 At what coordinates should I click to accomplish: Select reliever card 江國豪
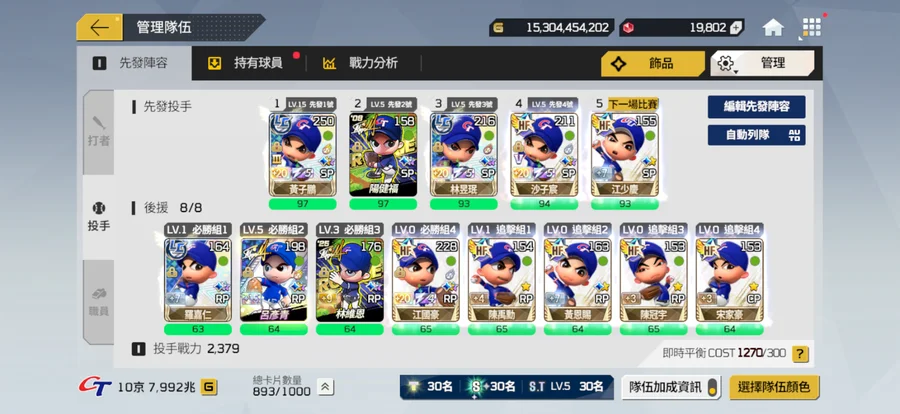pyautogui.click(x=425, y=280)
